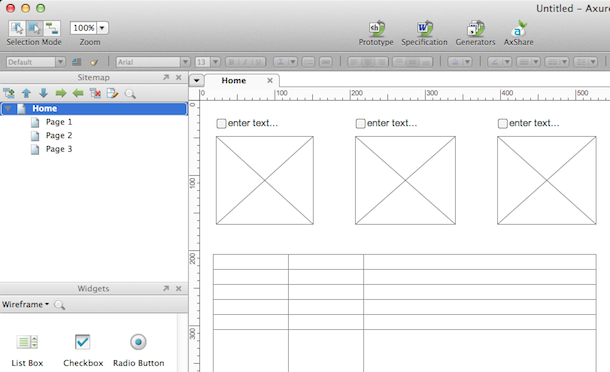Select the first placeholder image widget
The width and height of the screenshot is (610, 372).
tap(265, 180)
